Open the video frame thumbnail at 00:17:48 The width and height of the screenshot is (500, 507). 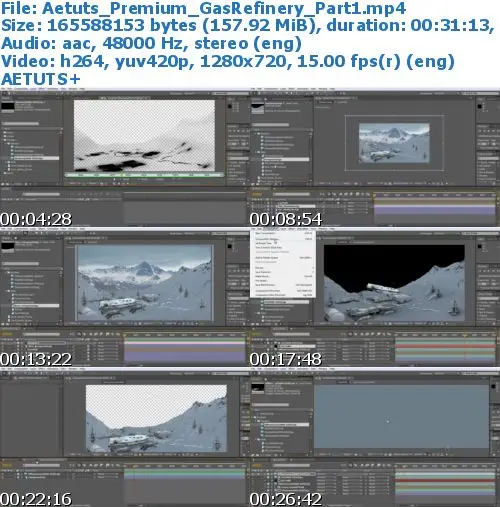[375, 297]
